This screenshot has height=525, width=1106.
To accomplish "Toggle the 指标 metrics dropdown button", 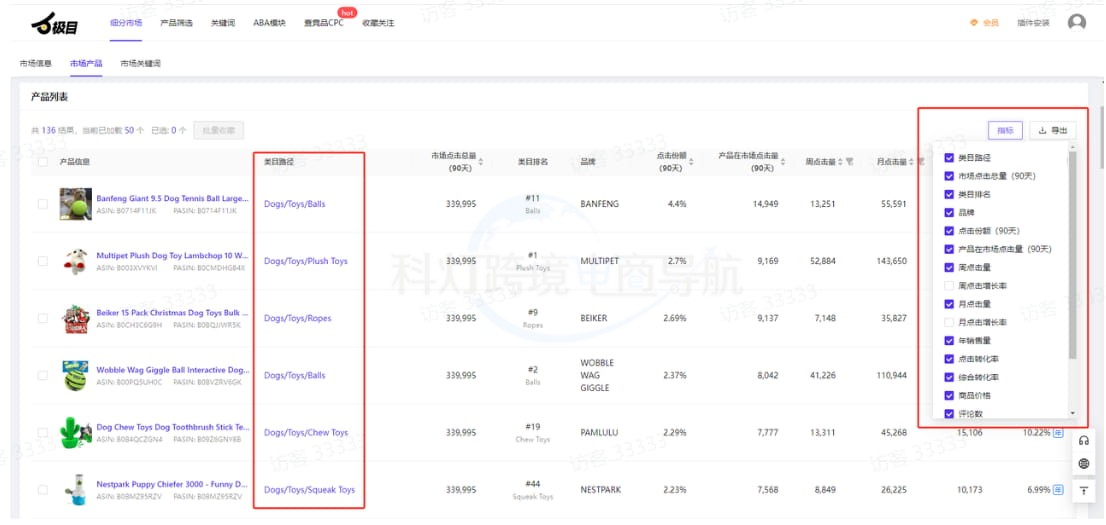I will [x=1005, y=130].
